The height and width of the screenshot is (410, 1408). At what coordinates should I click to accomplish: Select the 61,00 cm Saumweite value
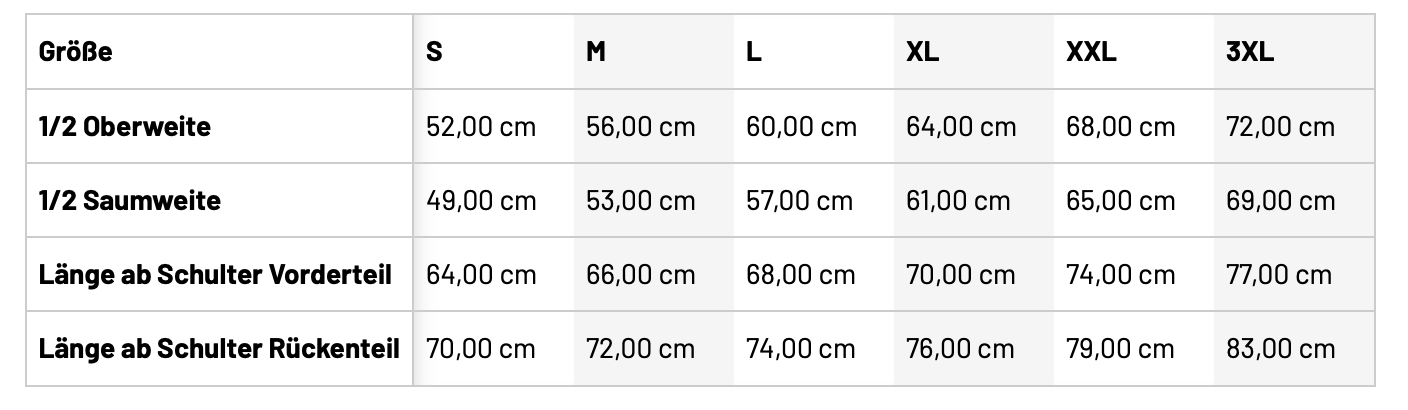(x=958, y=201)
